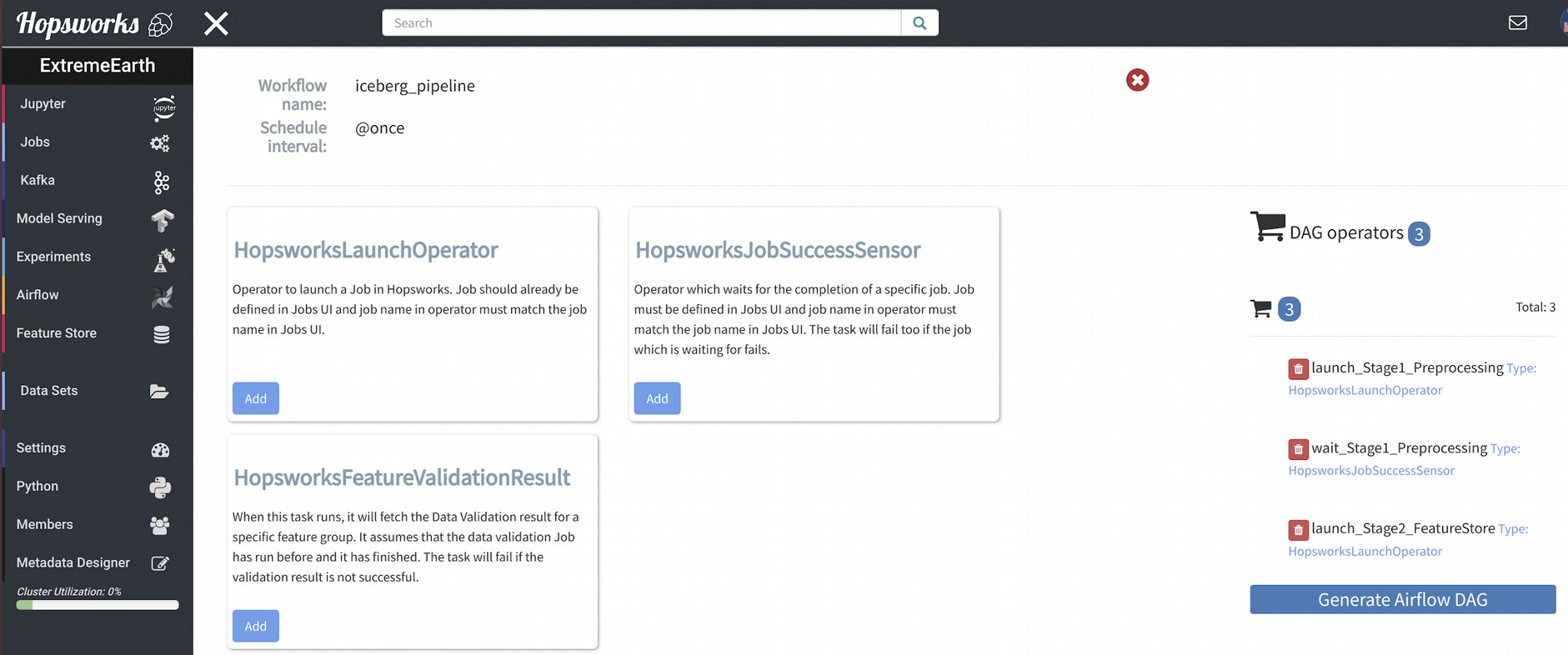This screenshot has width=1568, height=655.
Task: Click the Feature Store database icon
Action: coord(162,334)
